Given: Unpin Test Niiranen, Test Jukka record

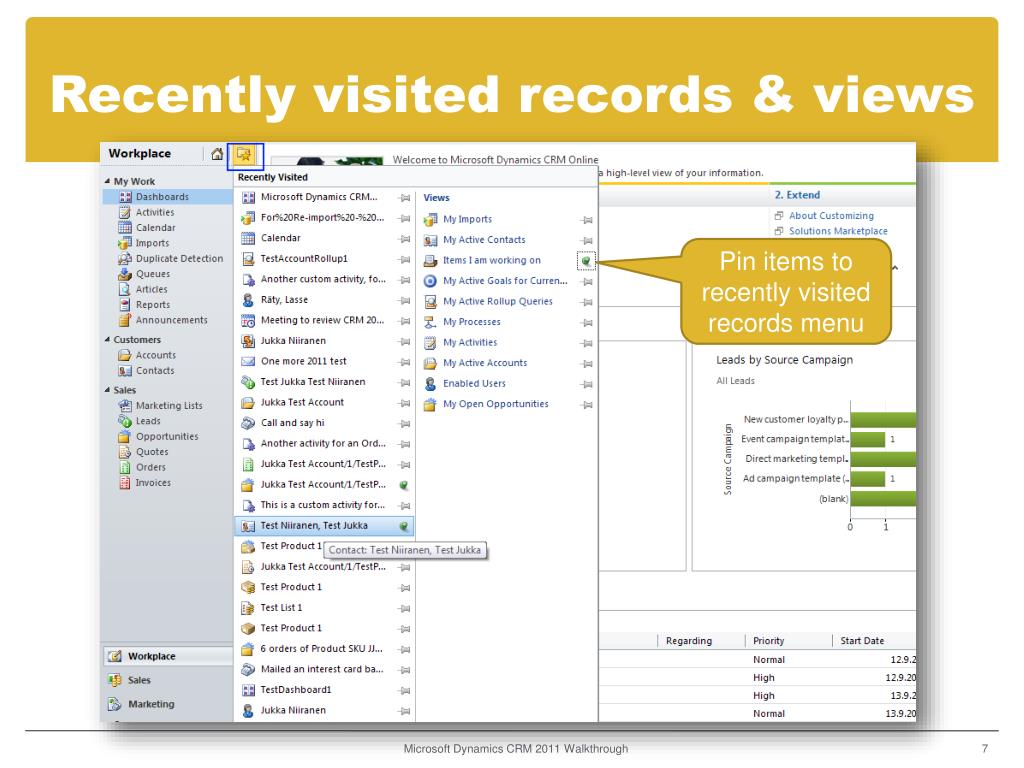Looking at the screenshot, I should (404, 526).
